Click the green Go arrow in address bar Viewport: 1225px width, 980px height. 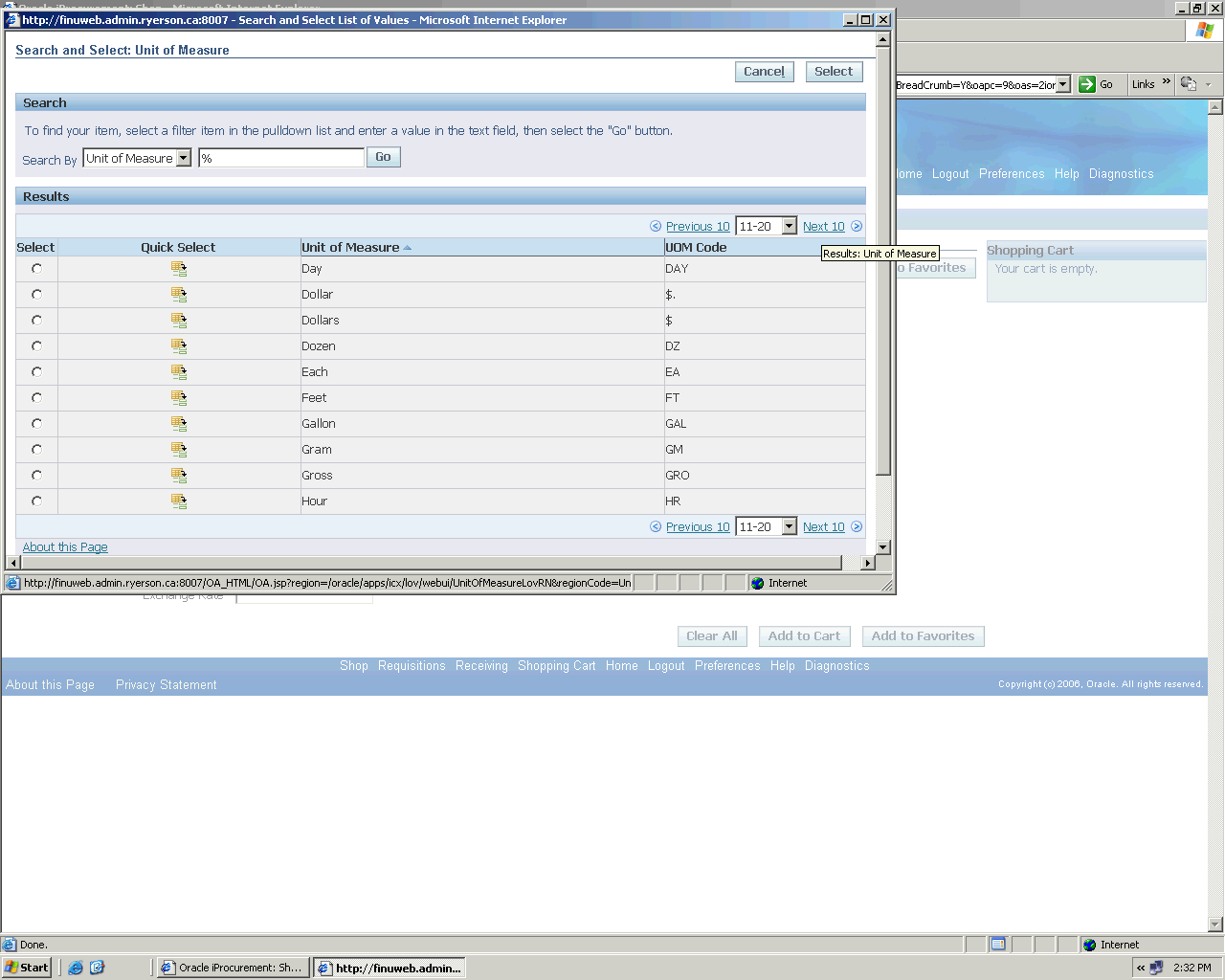(1087, 84)
